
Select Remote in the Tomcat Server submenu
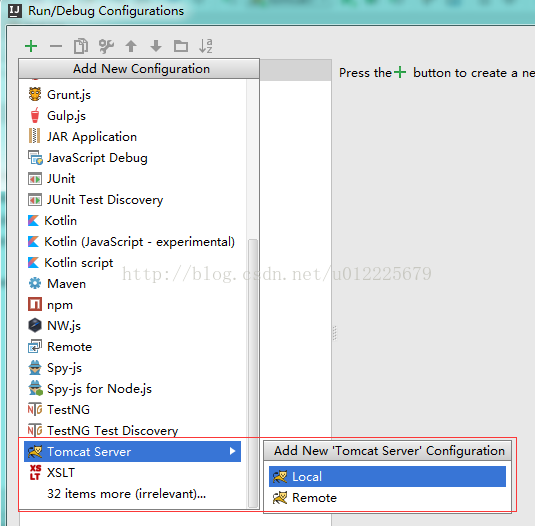coord(387,498)
